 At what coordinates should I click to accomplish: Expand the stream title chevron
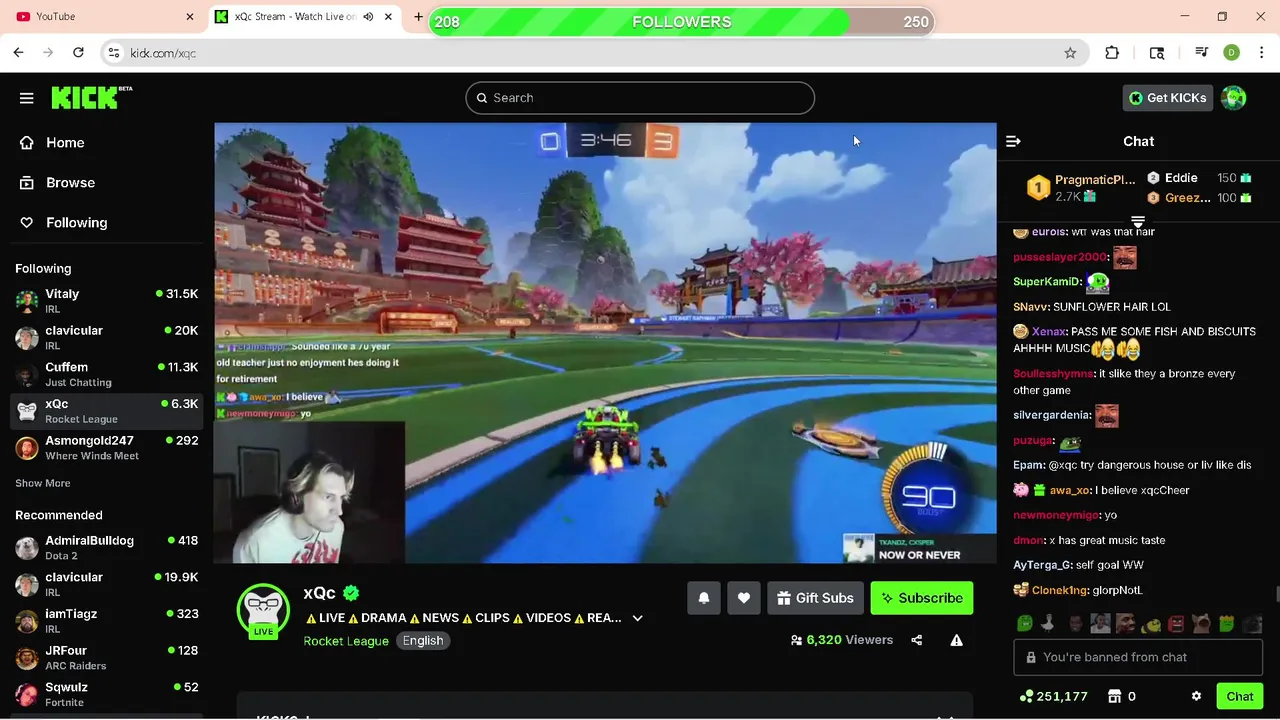point(638,618)
